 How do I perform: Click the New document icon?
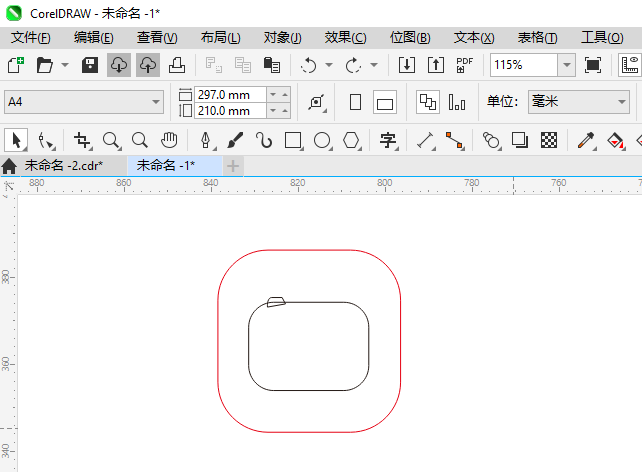(16, 65)
